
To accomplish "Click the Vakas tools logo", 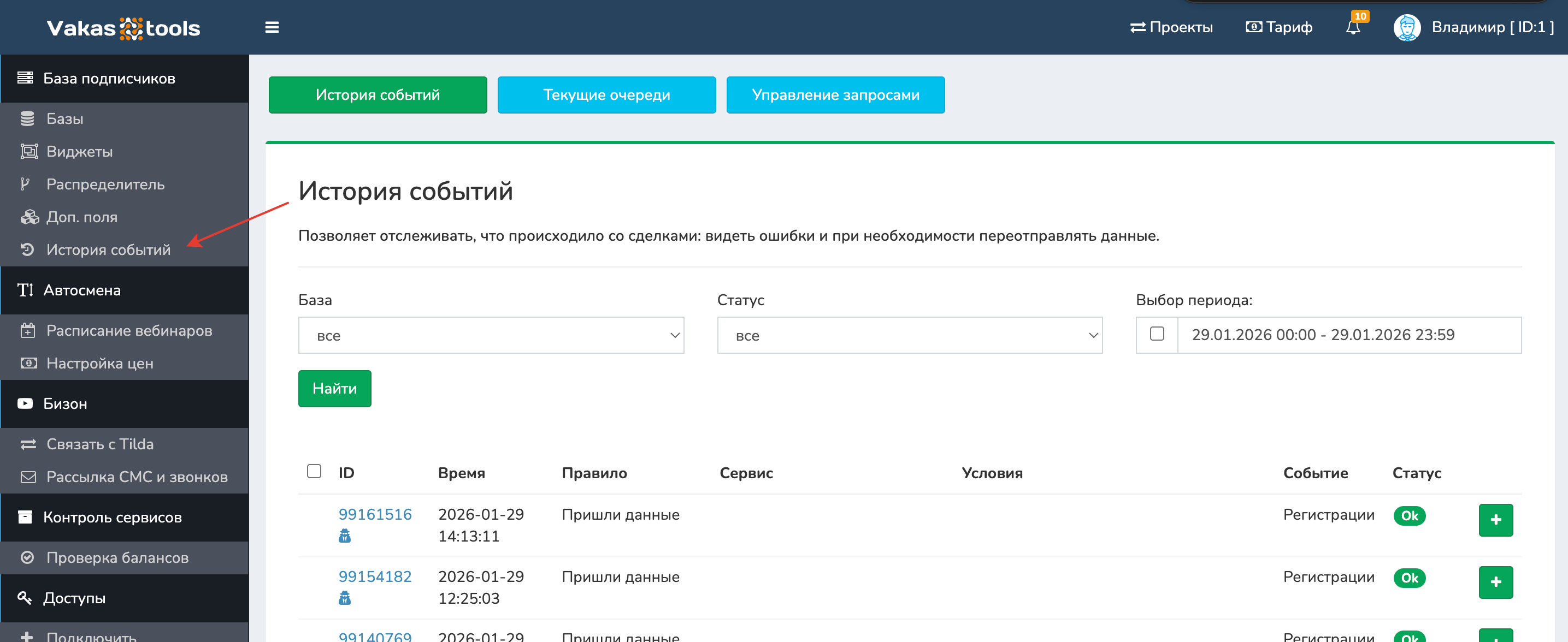I will point(123,28).
